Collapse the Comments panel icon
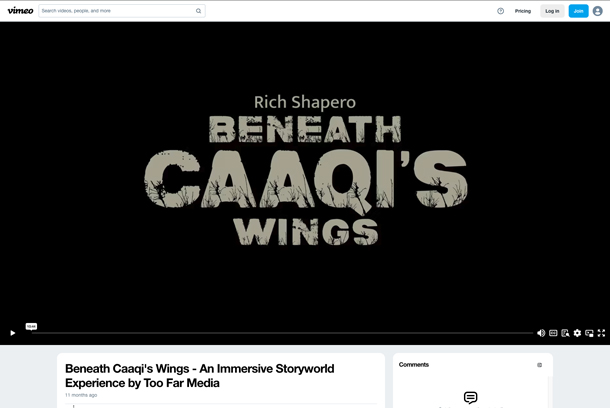The width and height of the screenshot is (610, 408). coord(539,365)
